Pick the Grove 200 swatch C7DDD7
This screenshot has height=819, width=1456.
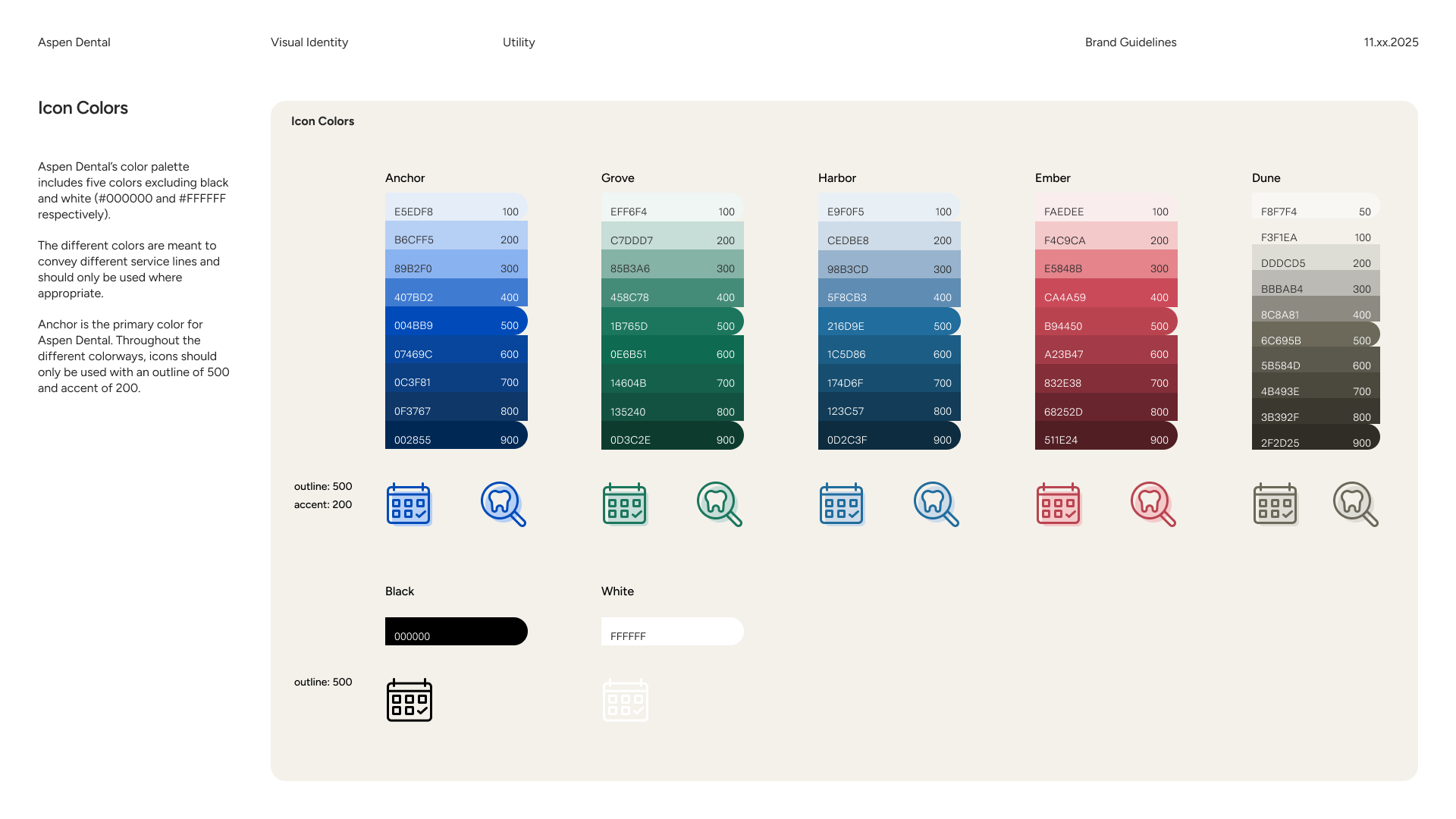pos(672,237)
